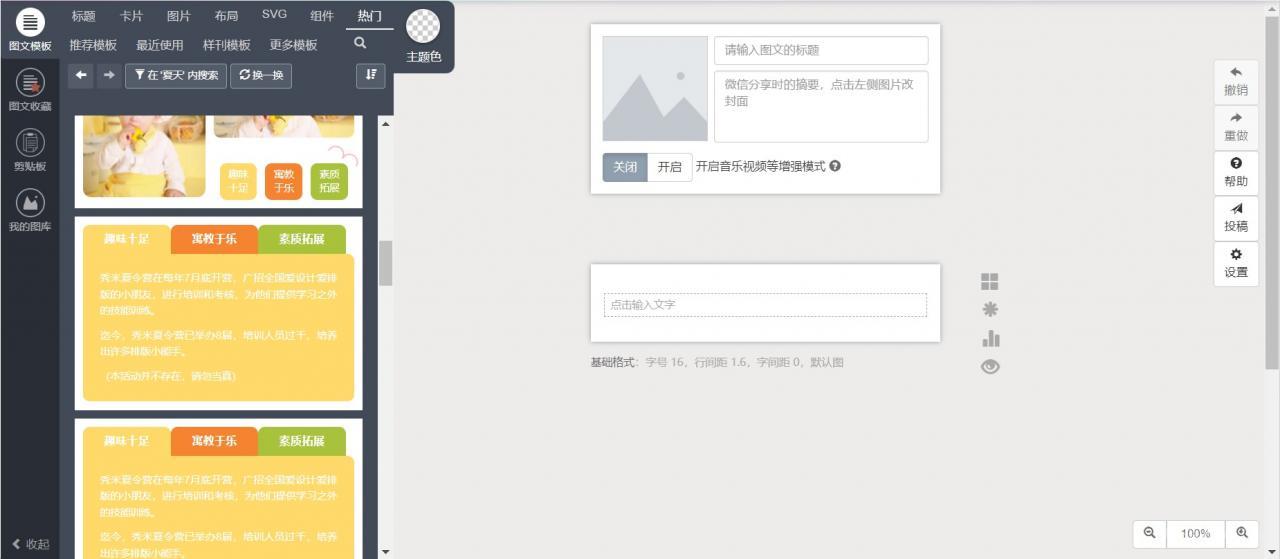Switch to the 标题 tab
The image size is (1280, 559).
[84, 16]
